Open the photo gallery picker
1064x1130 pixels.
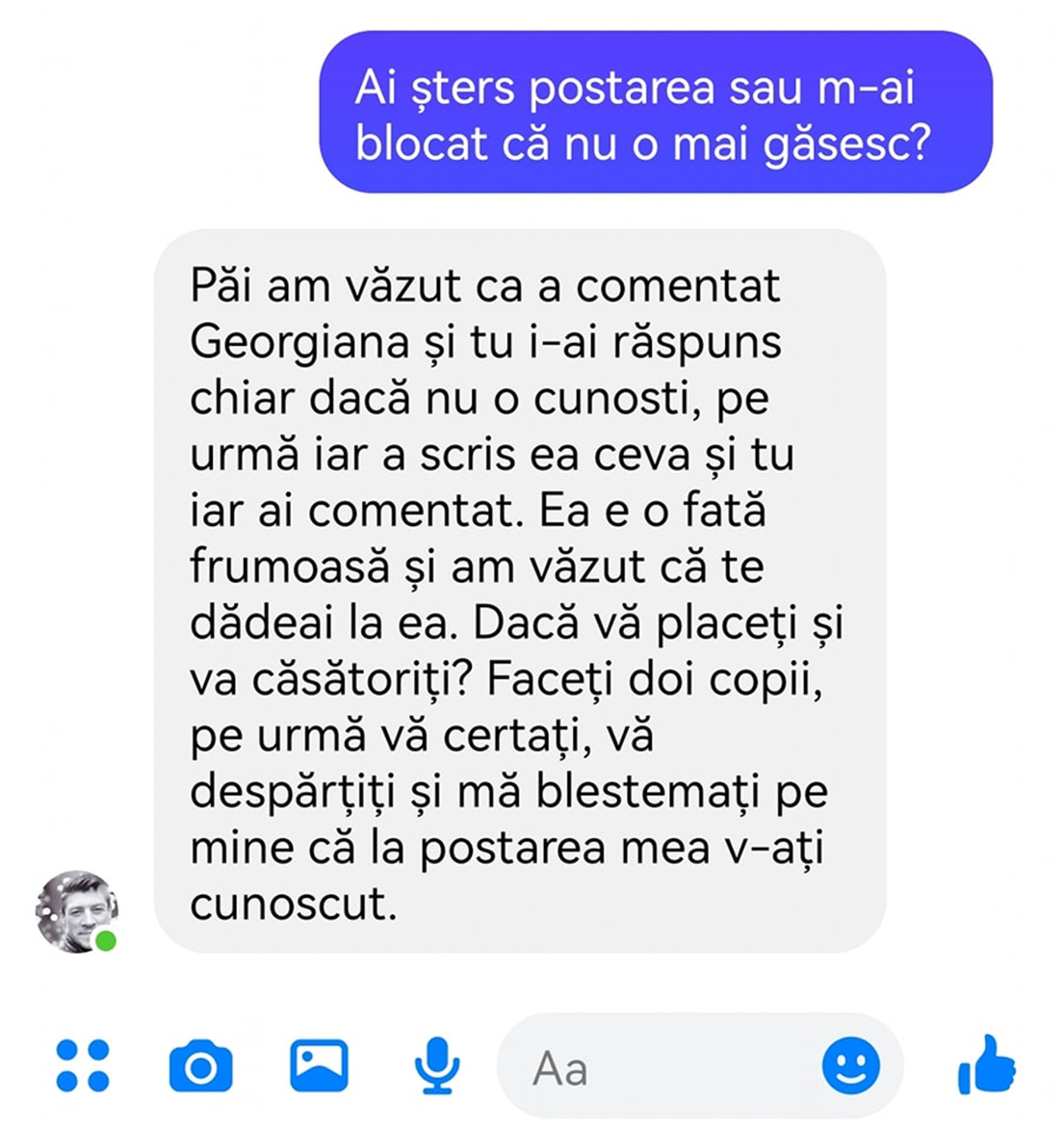[319, 1065]
